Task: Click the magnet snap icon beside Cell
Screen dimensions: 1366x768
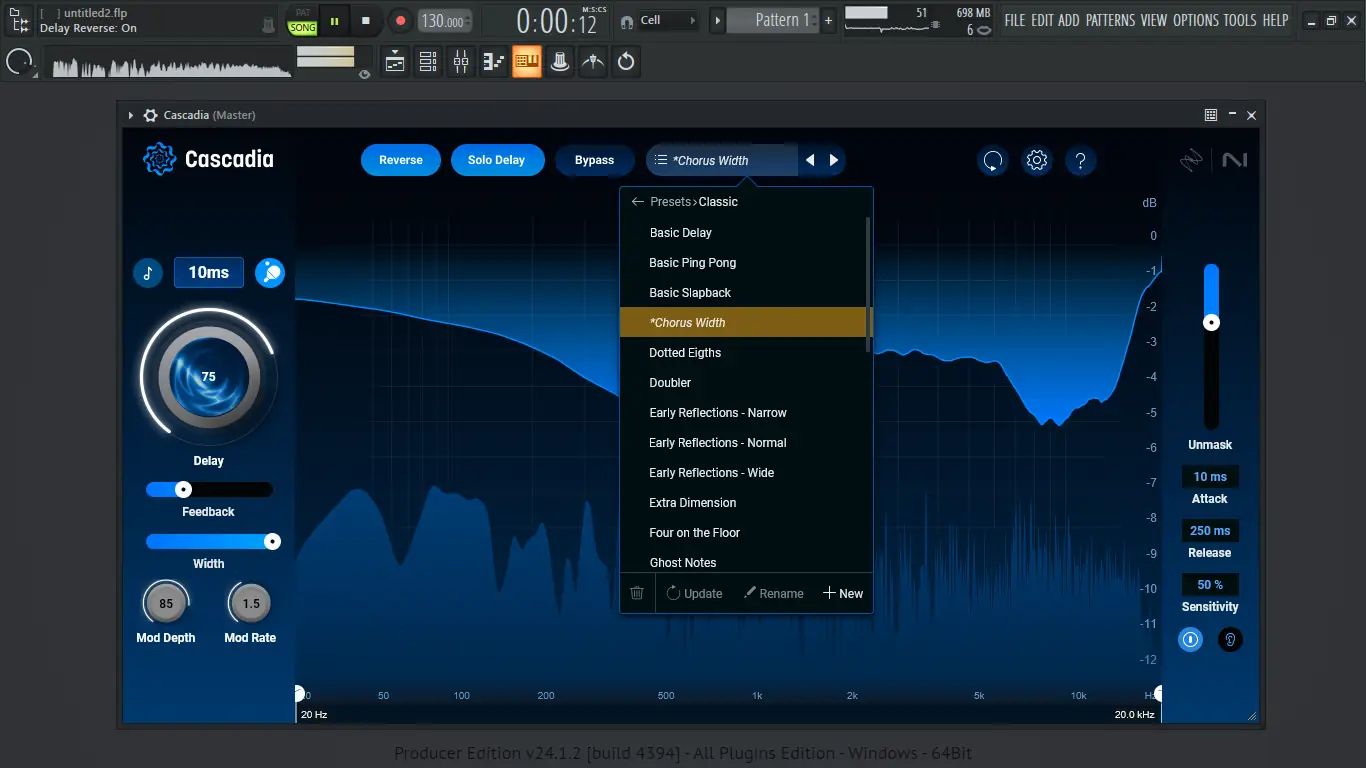Action: (x=627, y=20)
